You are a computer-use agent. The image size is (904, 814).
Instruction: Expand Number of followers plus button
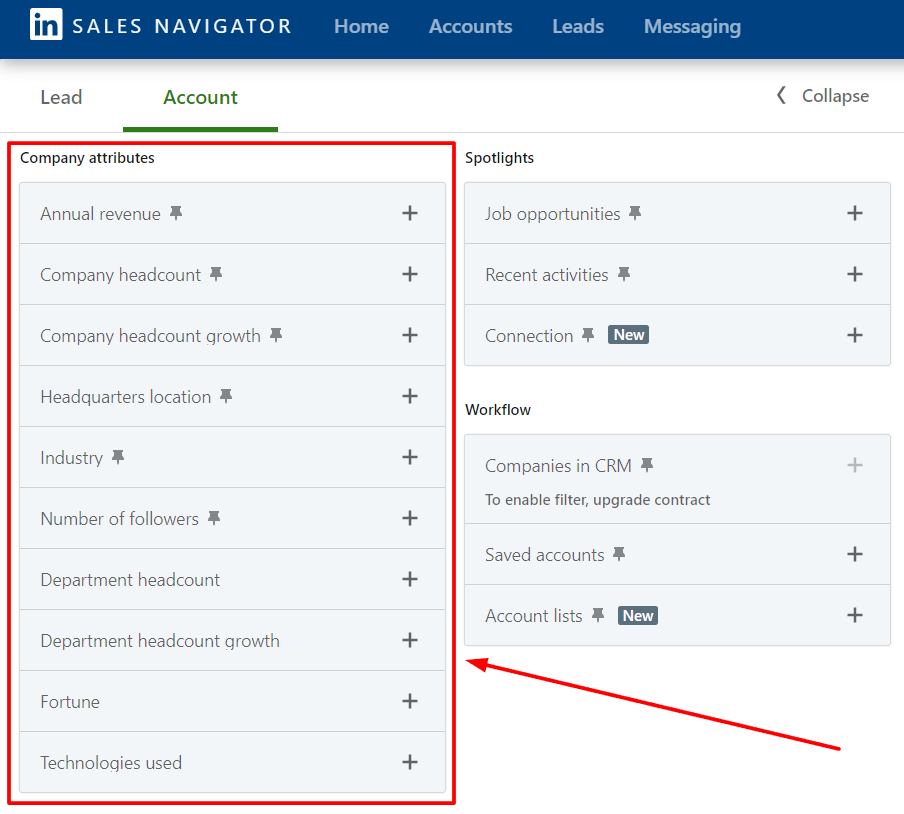[x=410, y=518]
